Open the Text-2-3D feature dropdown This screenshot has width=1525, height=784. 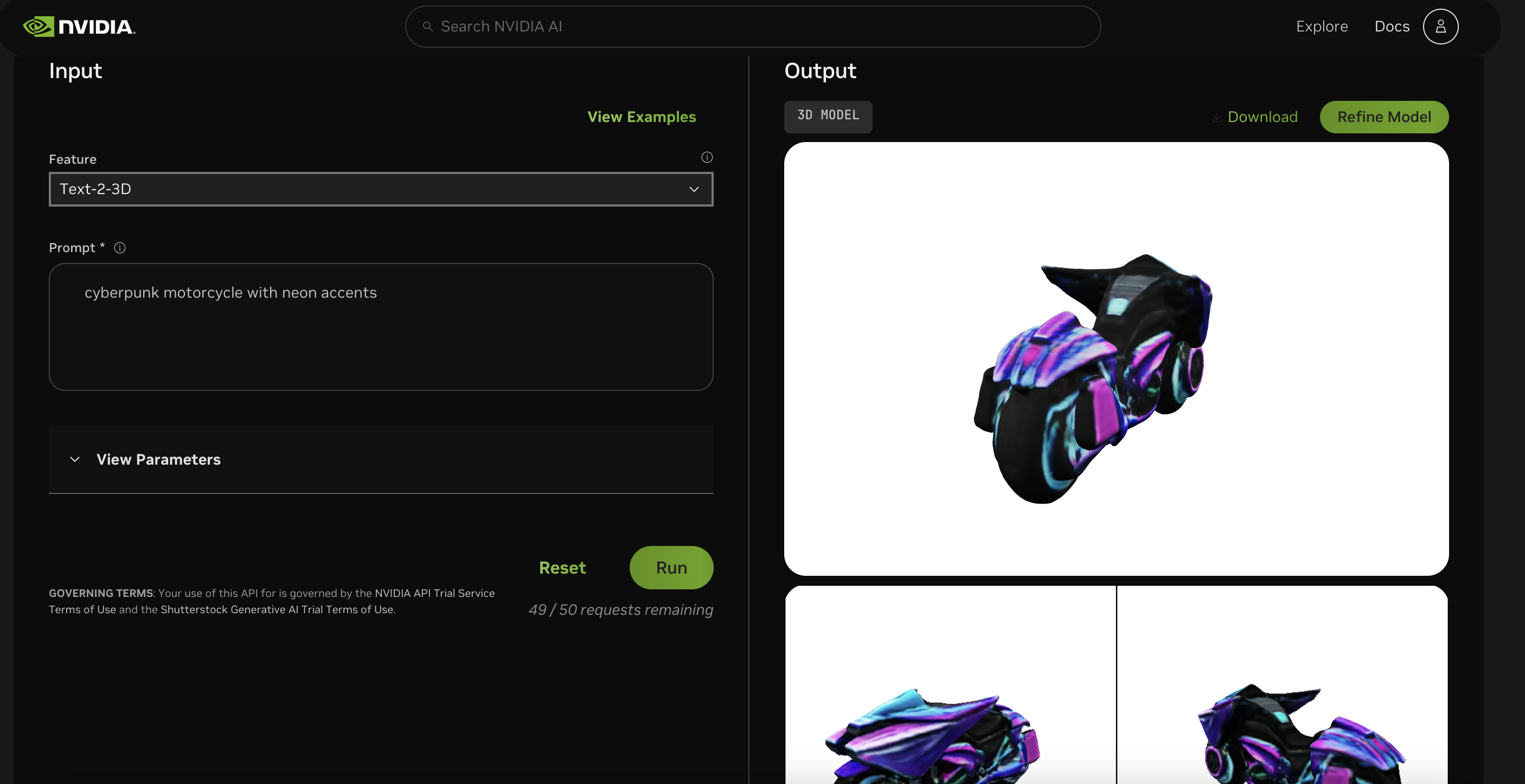coord(381,189)
